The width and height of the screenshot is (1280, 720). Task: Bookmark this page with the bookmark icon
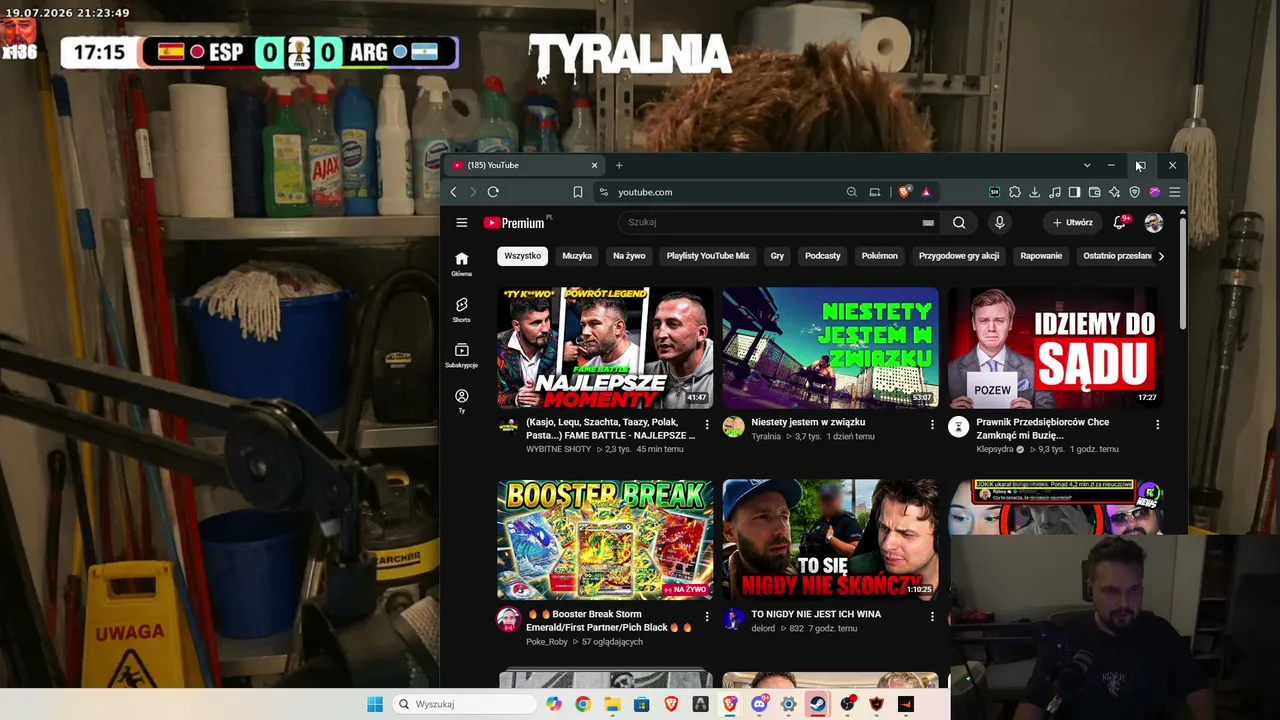(578, 192)
